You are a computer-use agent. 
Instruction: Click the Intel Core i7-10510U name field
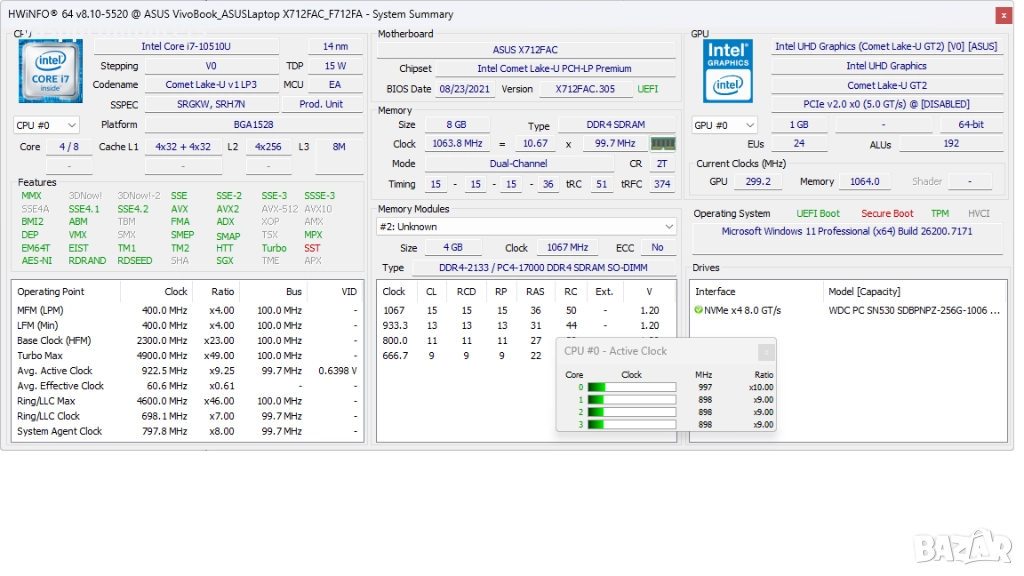(187, 46)
